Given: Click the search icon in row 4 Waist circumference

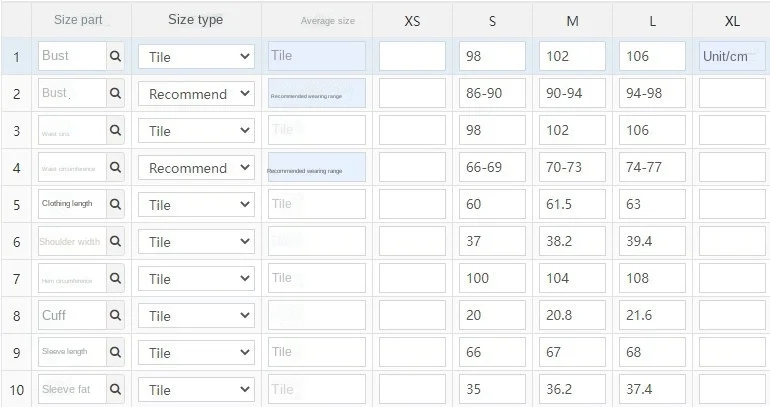Looking at the screenshot, I should click(x=115, y=168).
